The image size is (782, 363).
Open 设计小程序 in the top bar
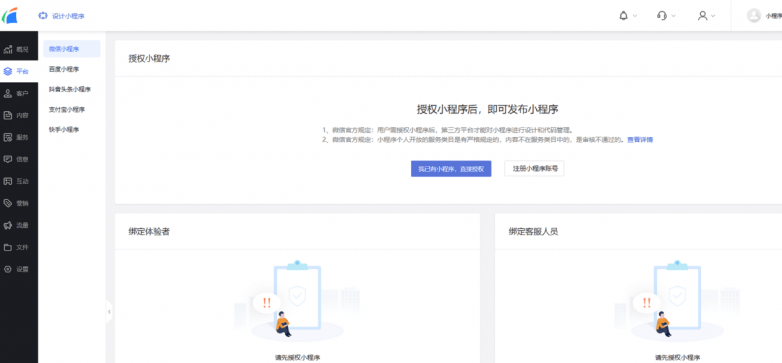[x=61, y=16]
